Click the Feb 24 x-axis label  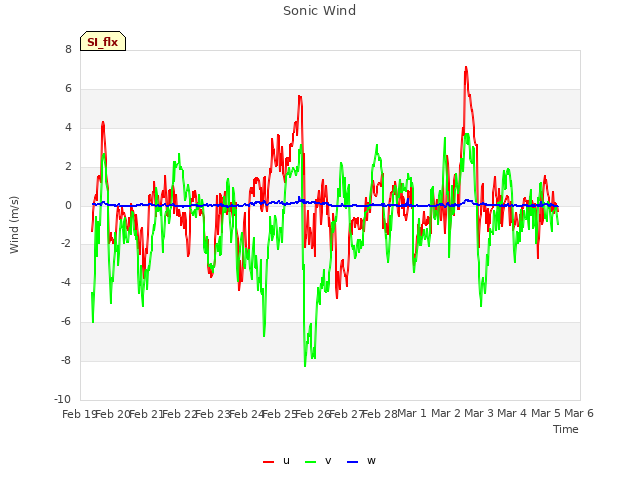point(246,414)
